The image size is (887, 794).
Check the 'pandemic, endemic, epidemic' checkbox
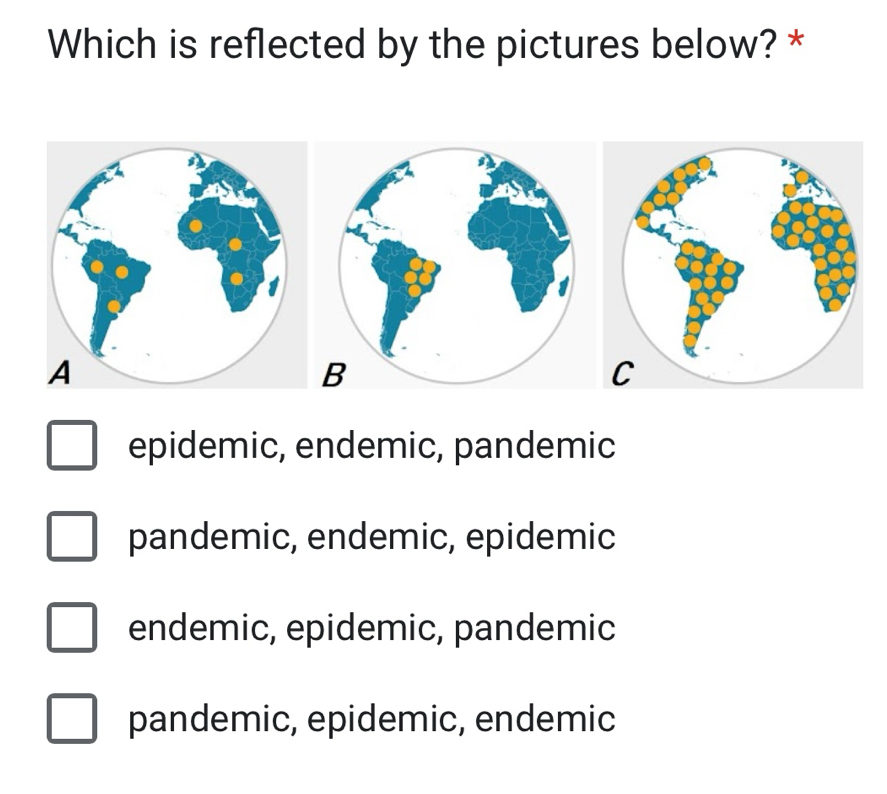[x=72, y=537]
